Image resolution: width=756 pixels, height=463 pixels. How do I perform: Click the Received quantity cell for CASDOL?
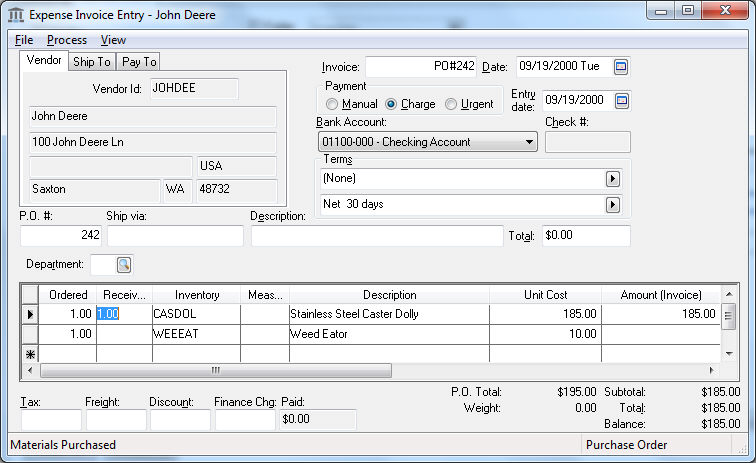[124, 314]
